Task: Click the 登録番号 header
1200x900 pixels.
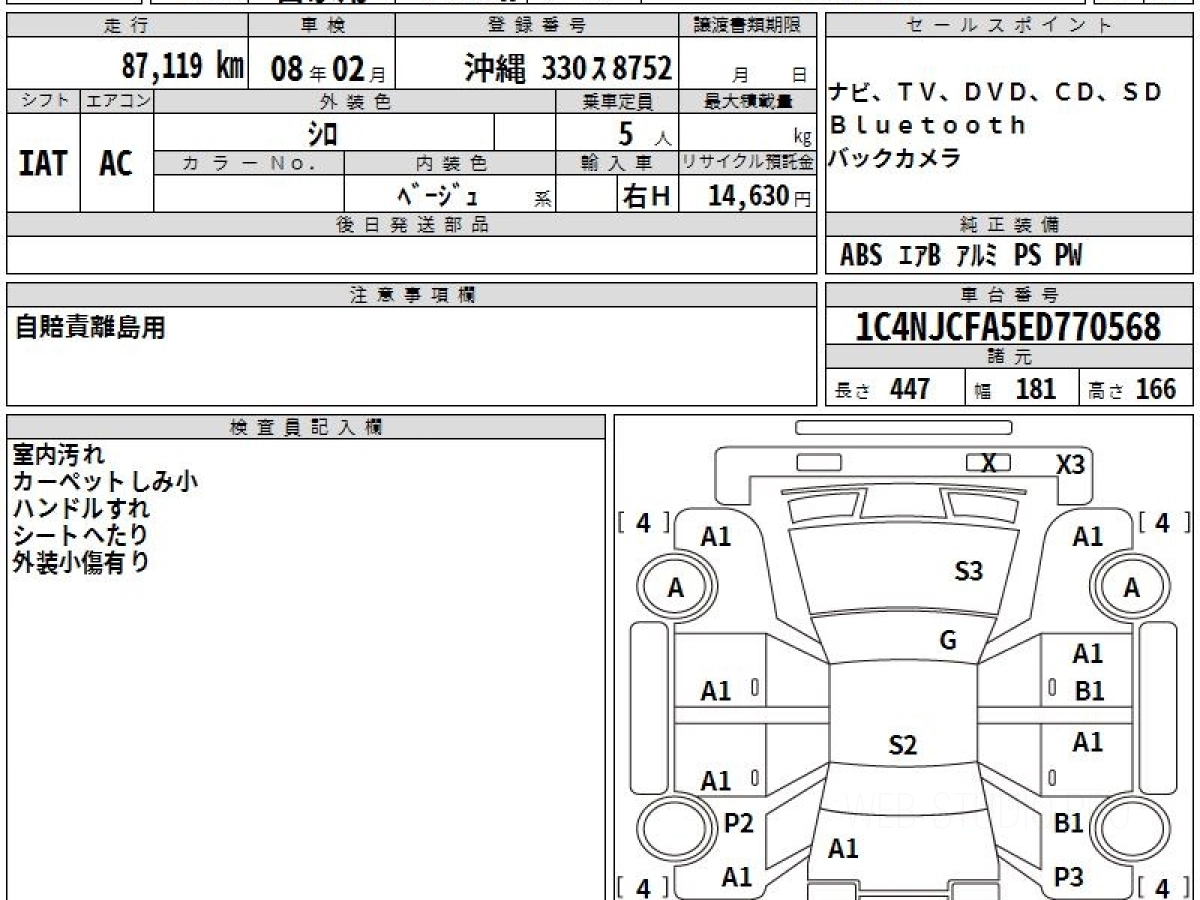Action: [538, 26]
